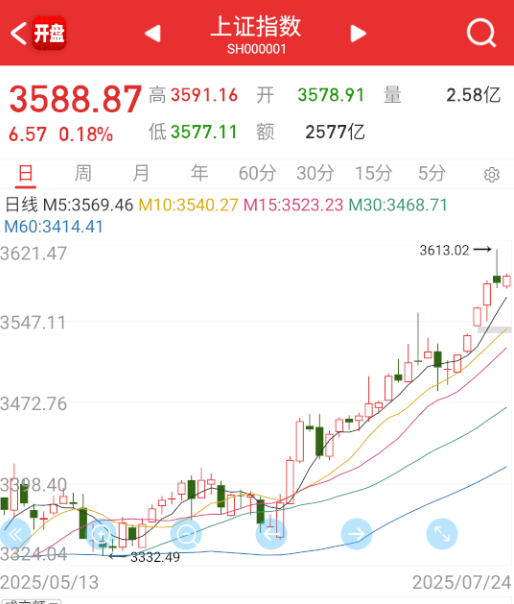
Task: Open the 开盘 app logo badge
Action: [49, 34]
